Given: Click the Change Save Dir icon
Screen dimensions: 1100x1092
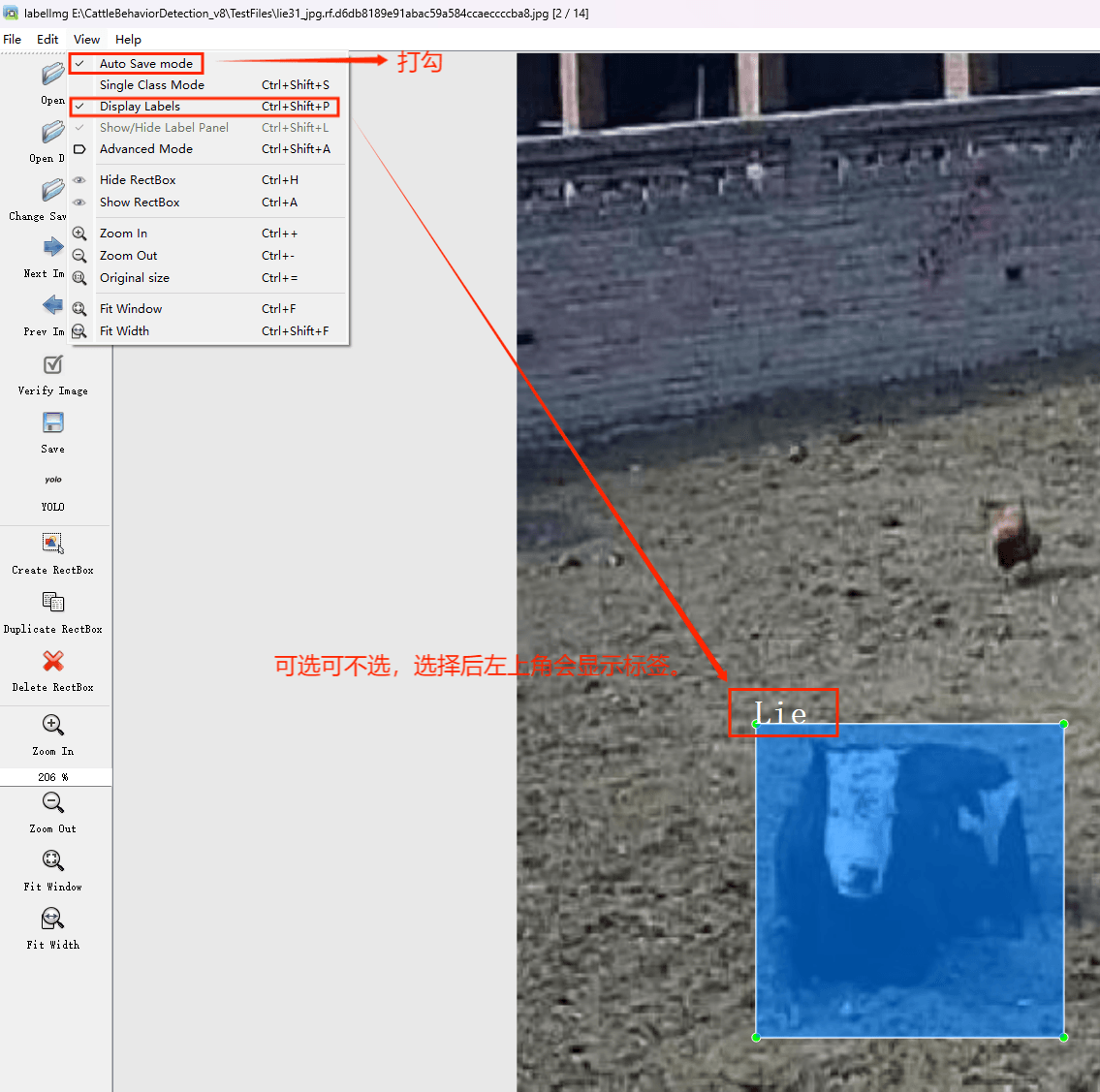Looking at the screenshot, I should pos(52,190).
